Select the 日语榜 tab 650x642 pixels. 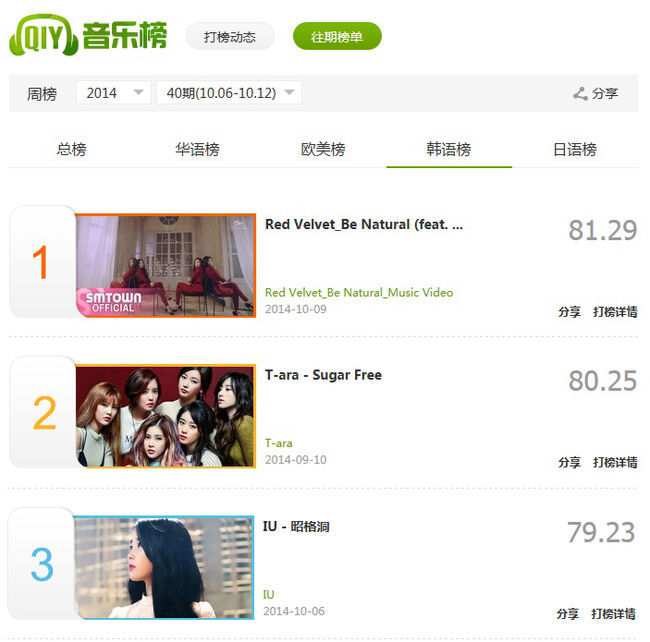coord(575,149)
